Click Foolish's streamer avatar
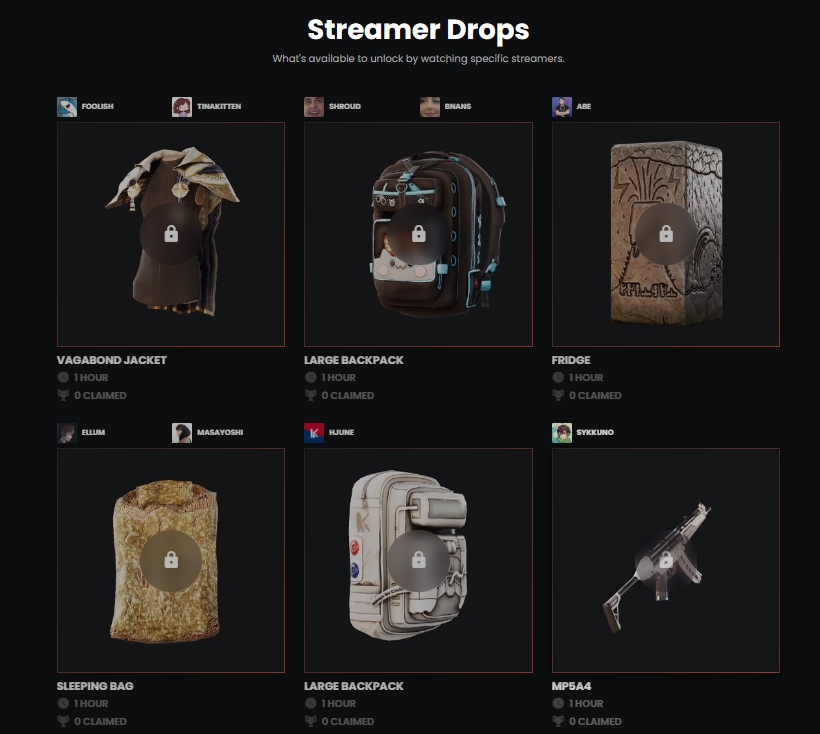Image resolution: width=820 pixels, height=734 pixels. [67, 107]
